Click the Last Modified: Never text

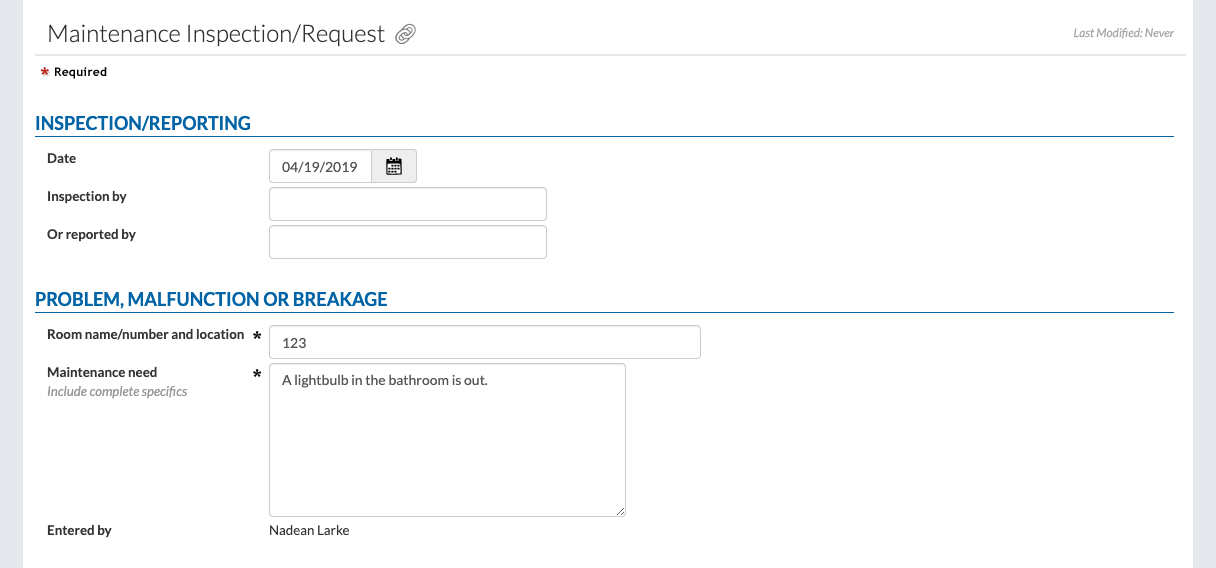tap(1124, 33)
